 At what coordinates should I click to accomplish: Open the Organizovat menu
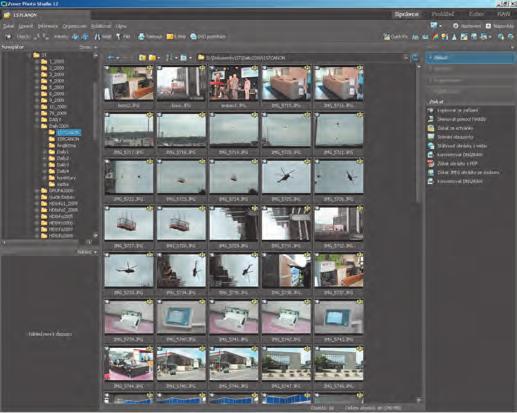tap(74, 26)
